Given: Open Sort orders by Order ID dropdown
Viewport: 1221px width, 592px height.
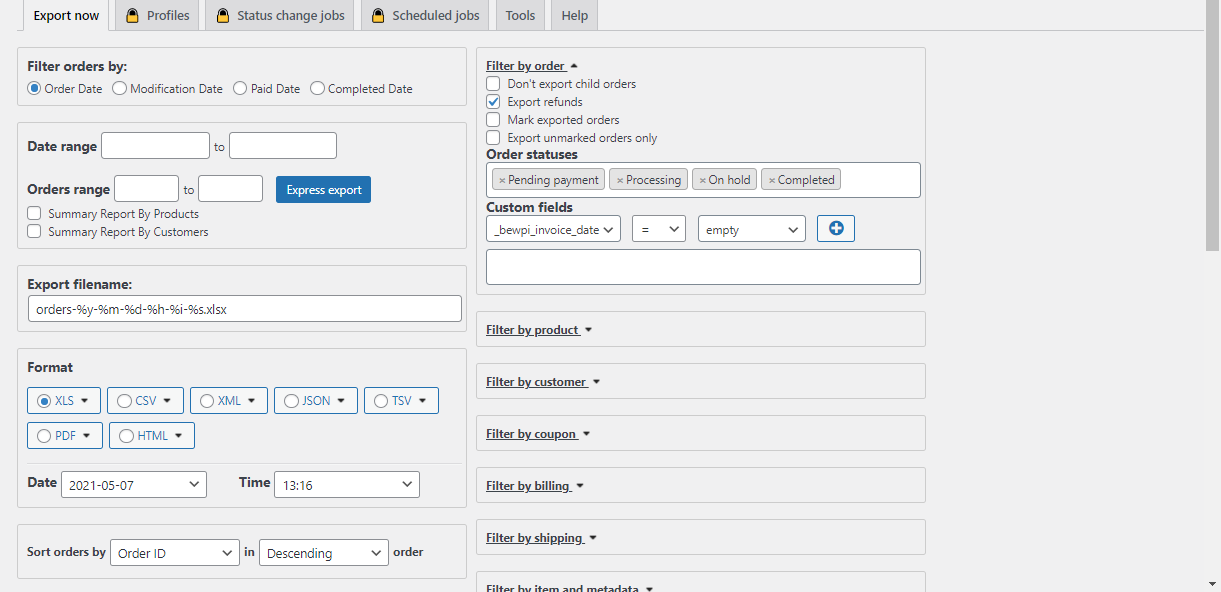Looking at the screenshot, I should (x=175, y=552).
